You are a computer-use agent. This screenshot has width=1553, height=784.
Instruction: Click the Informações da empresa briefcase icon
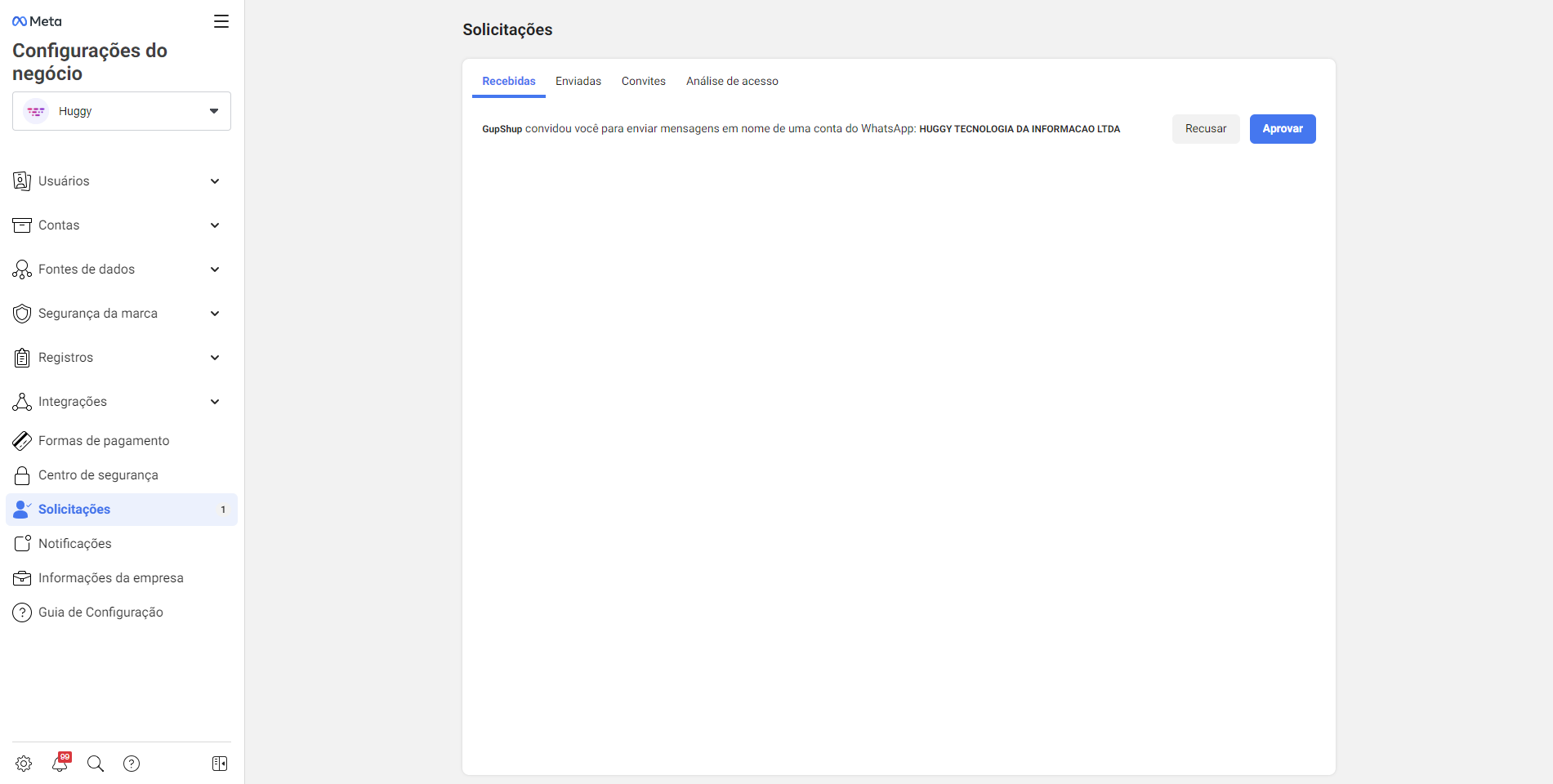coord(22,578)
